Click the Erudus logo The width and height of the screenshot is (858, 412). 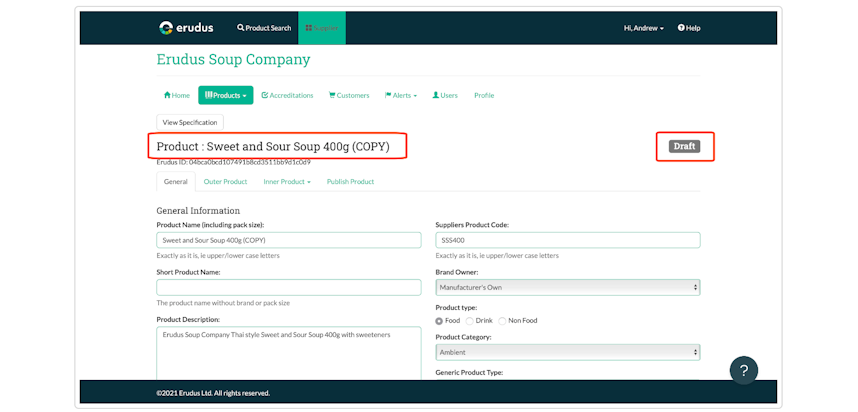186,28
